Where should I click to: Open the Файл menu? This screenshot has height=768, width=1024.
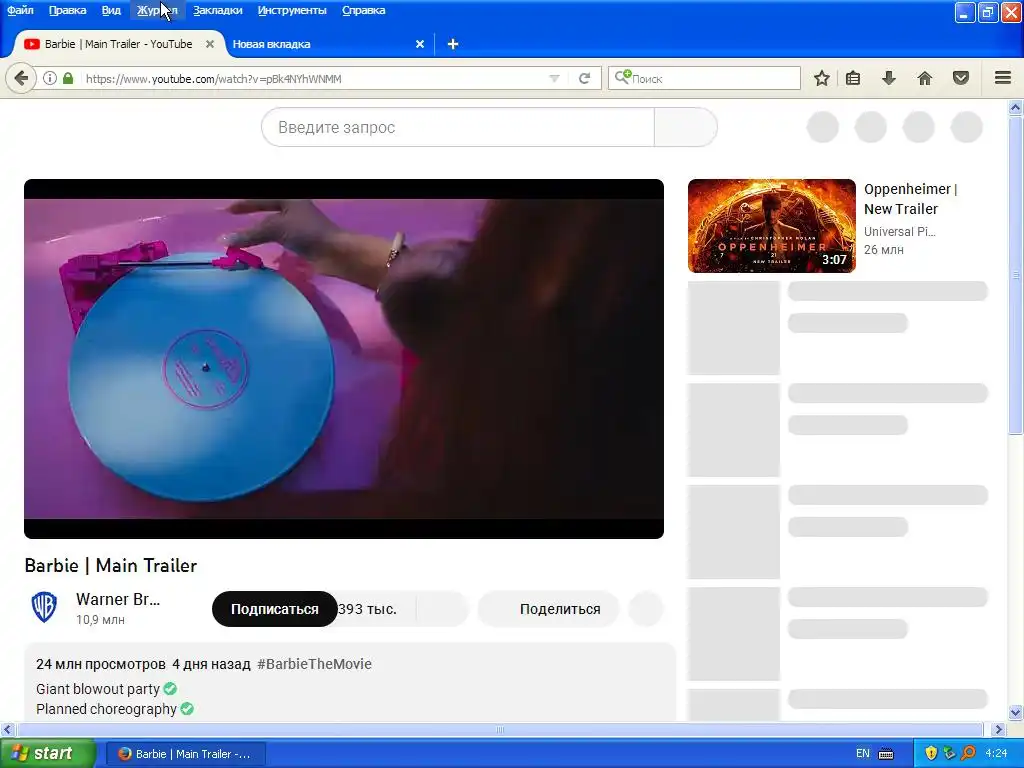tap(20, 10)
